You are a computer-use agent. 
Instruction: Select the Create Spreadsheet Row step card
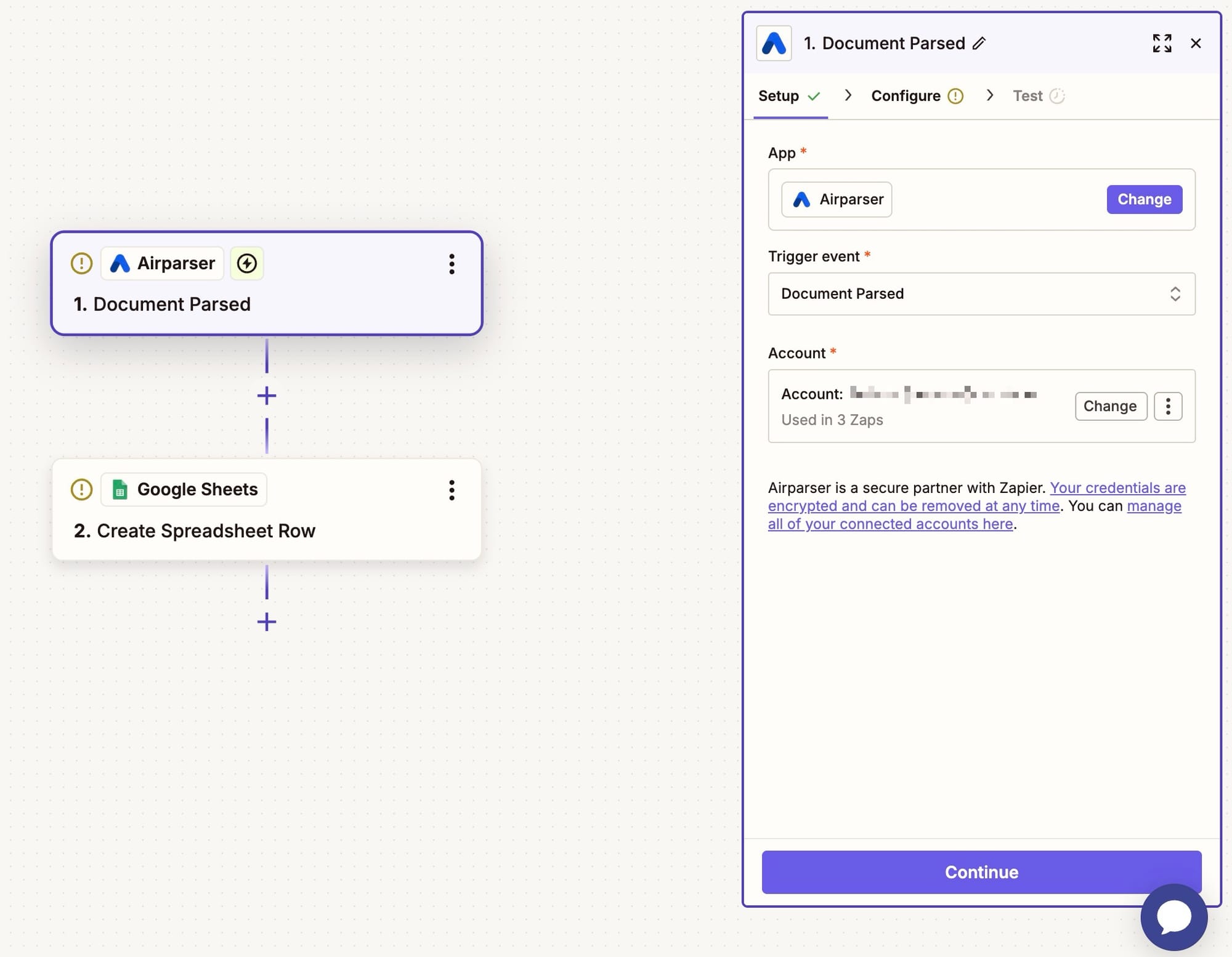[267, 509]
